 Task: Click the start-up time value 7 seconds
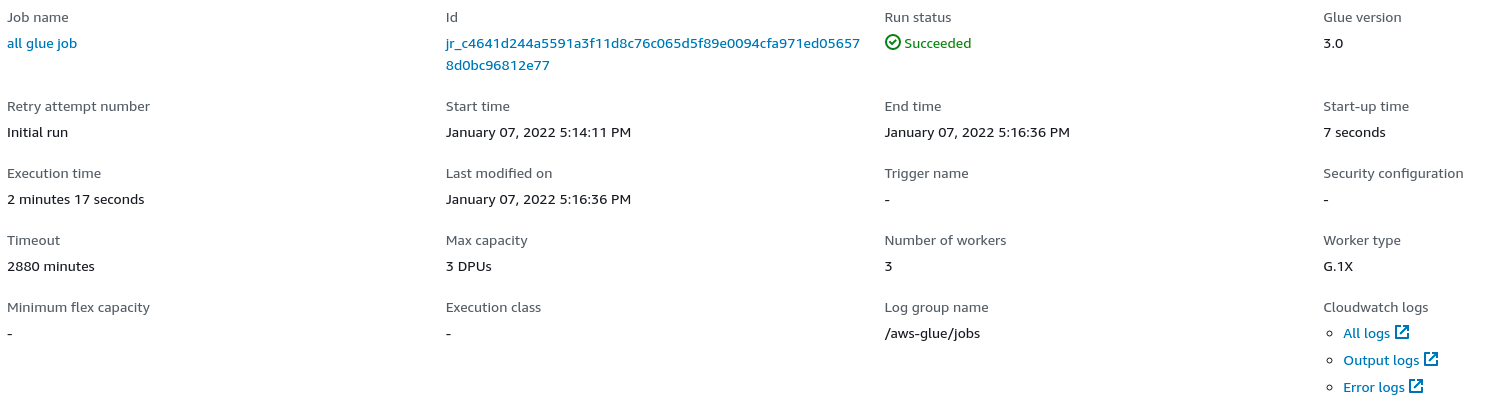pyautogui.click(x=1354, y=133)
